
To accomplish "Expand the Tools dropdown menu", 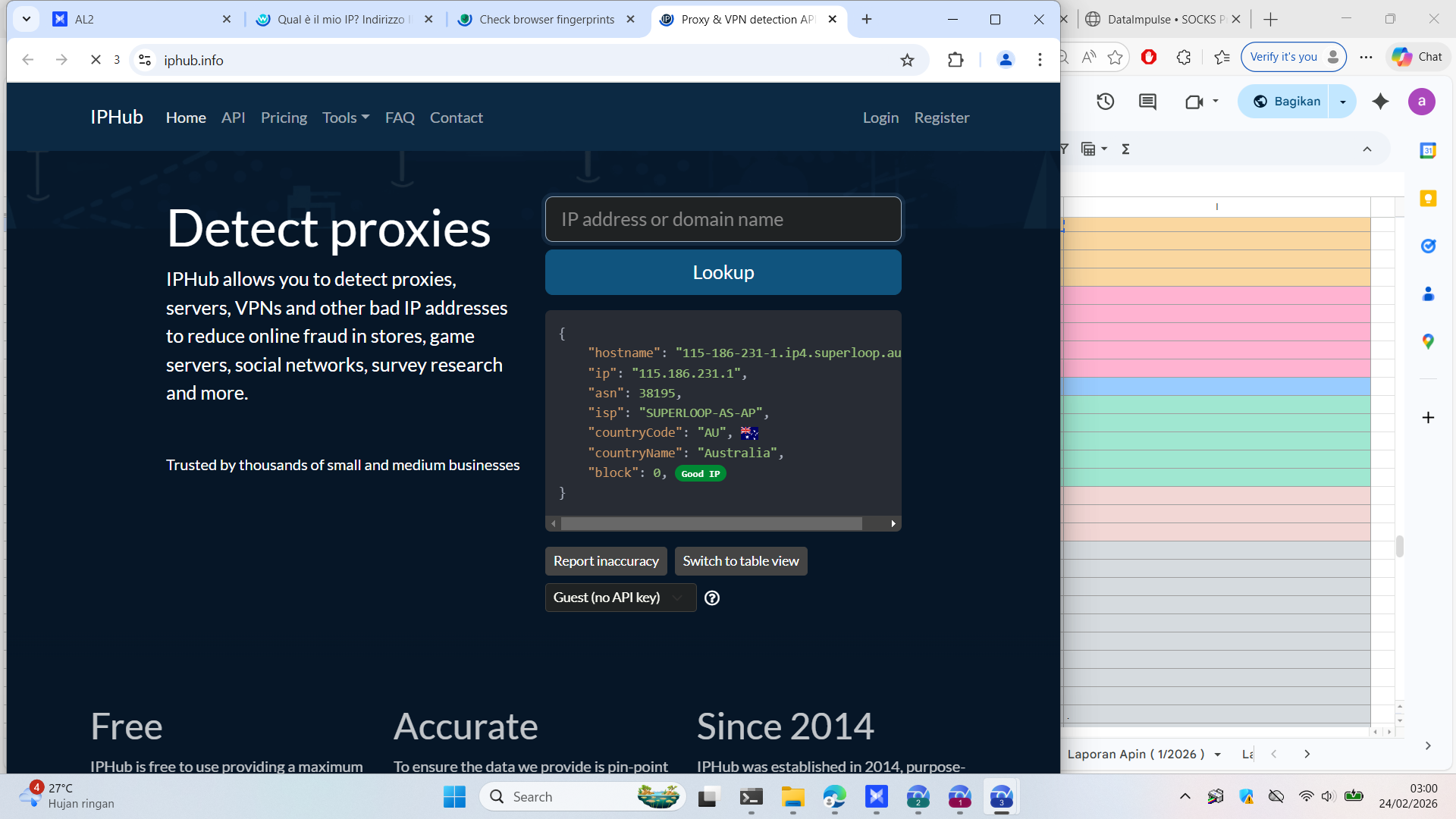I will tap(346, 118).
